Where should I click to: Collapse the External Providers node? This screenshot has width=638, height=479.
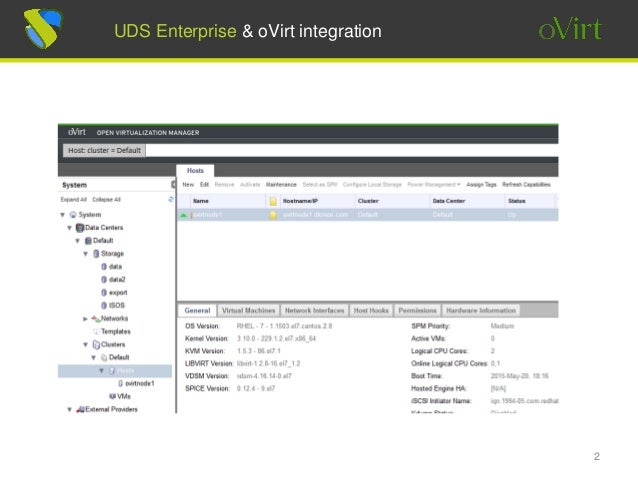click(x=70, y=409)
